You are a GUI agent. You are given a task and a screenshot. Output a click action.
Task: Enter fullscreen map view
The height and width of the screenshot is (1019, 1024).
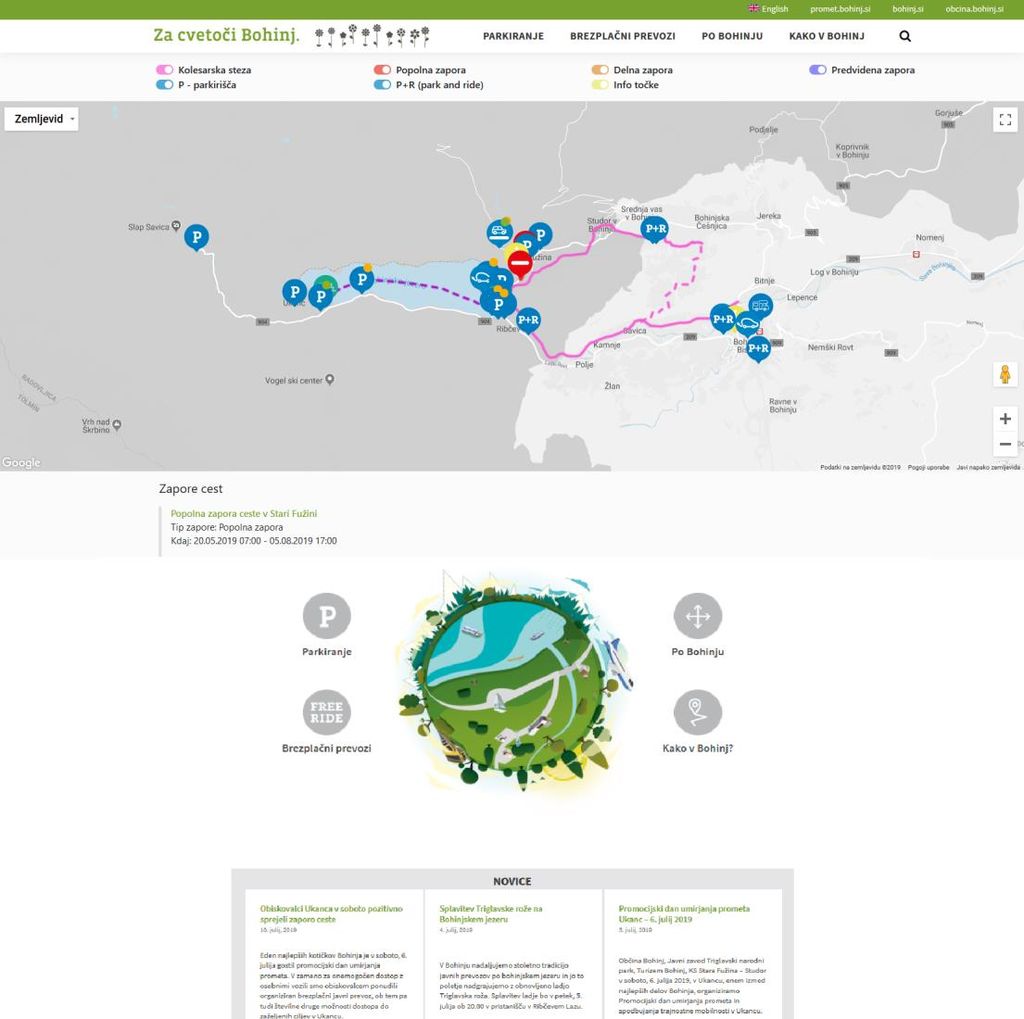[x=1005, y=119]
